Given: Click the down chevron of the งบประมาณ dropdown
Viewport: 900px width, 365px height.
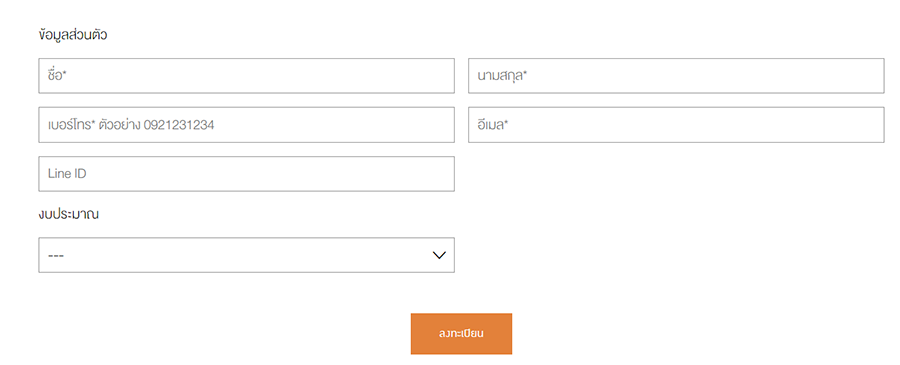Looking at the screenshot, I should pyautogui.click(x=439, y=255).
